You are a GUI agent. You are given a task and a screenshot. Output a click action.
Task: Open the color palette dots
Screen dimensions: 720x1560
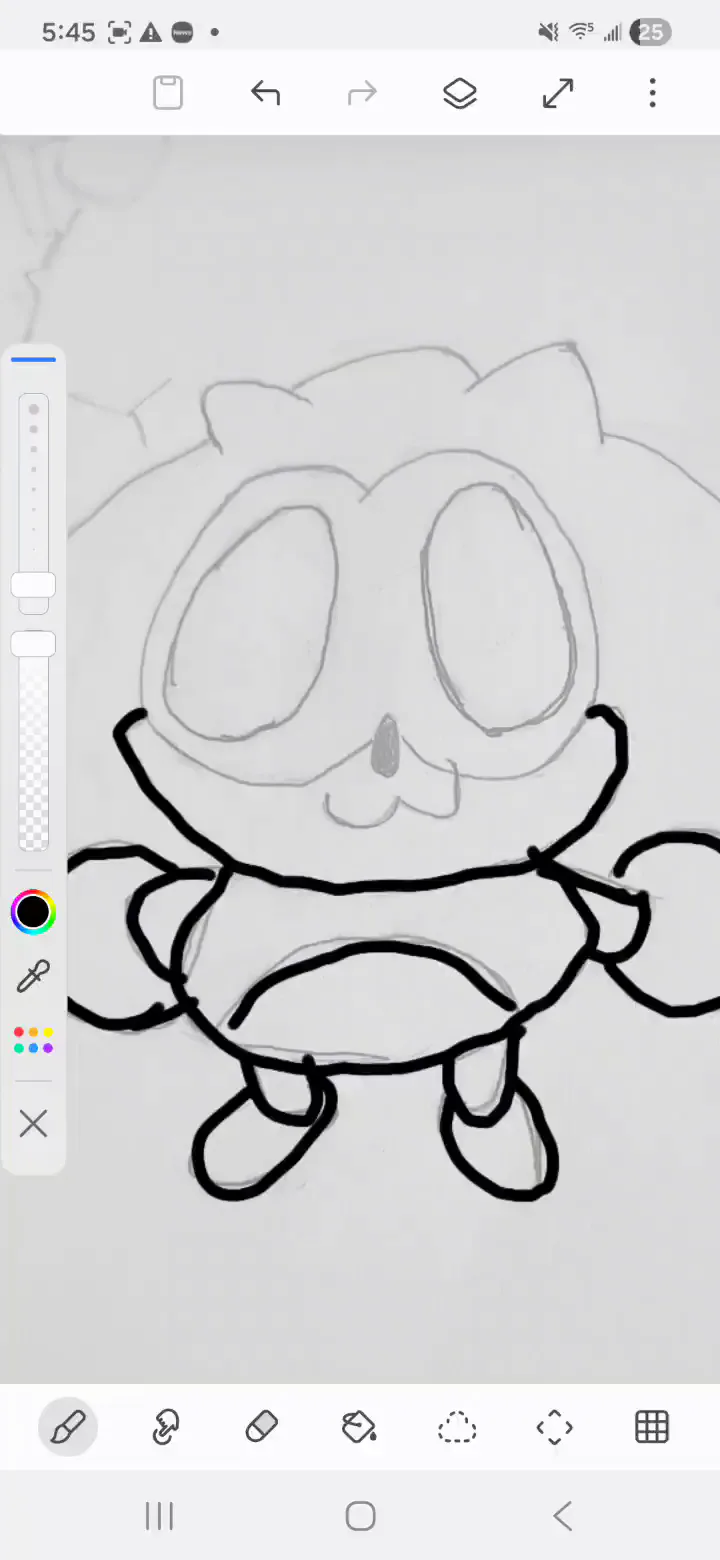(x=33, y=1040)
